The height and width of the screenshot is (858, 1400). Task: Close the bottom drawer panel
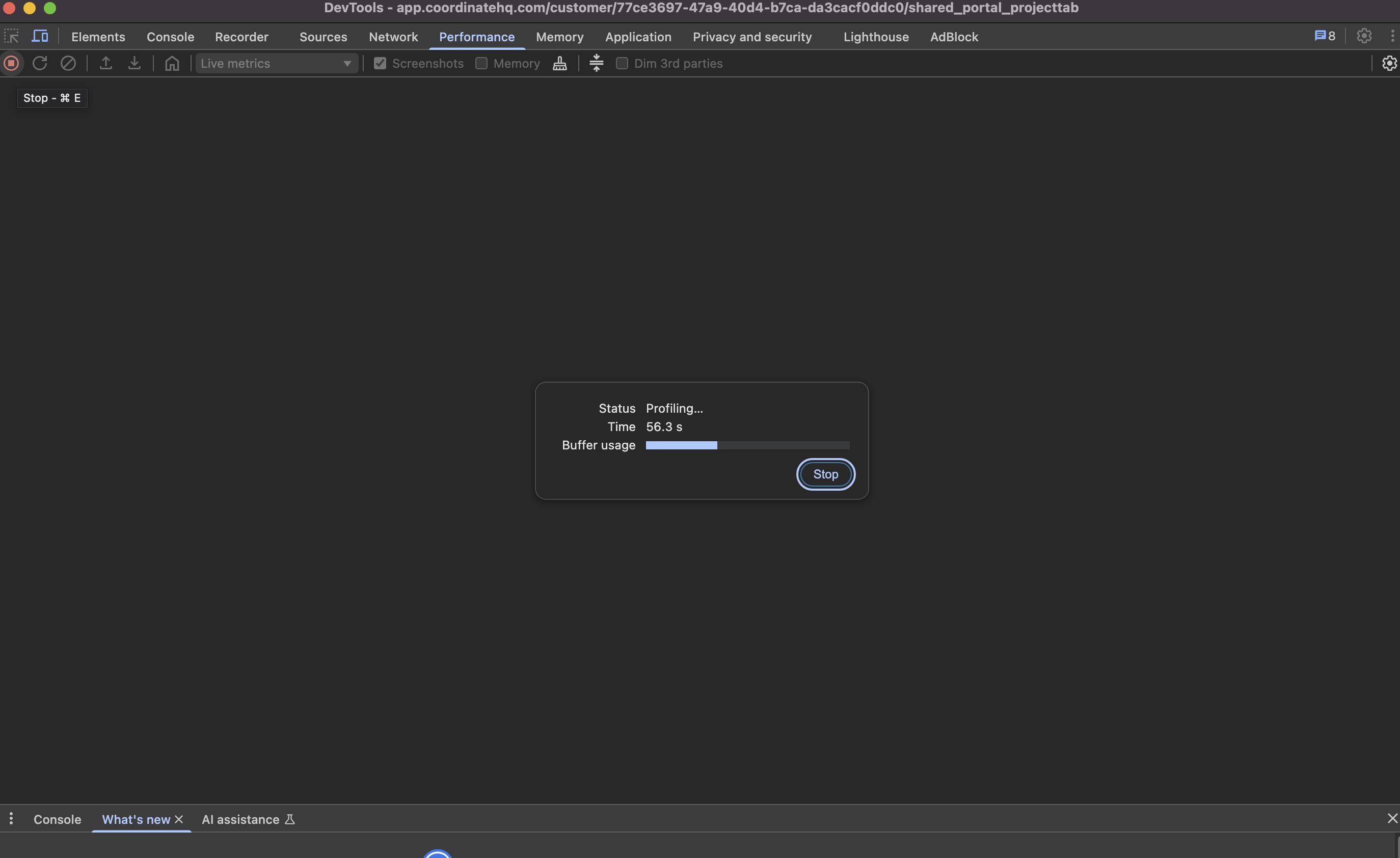[1392, 819]
